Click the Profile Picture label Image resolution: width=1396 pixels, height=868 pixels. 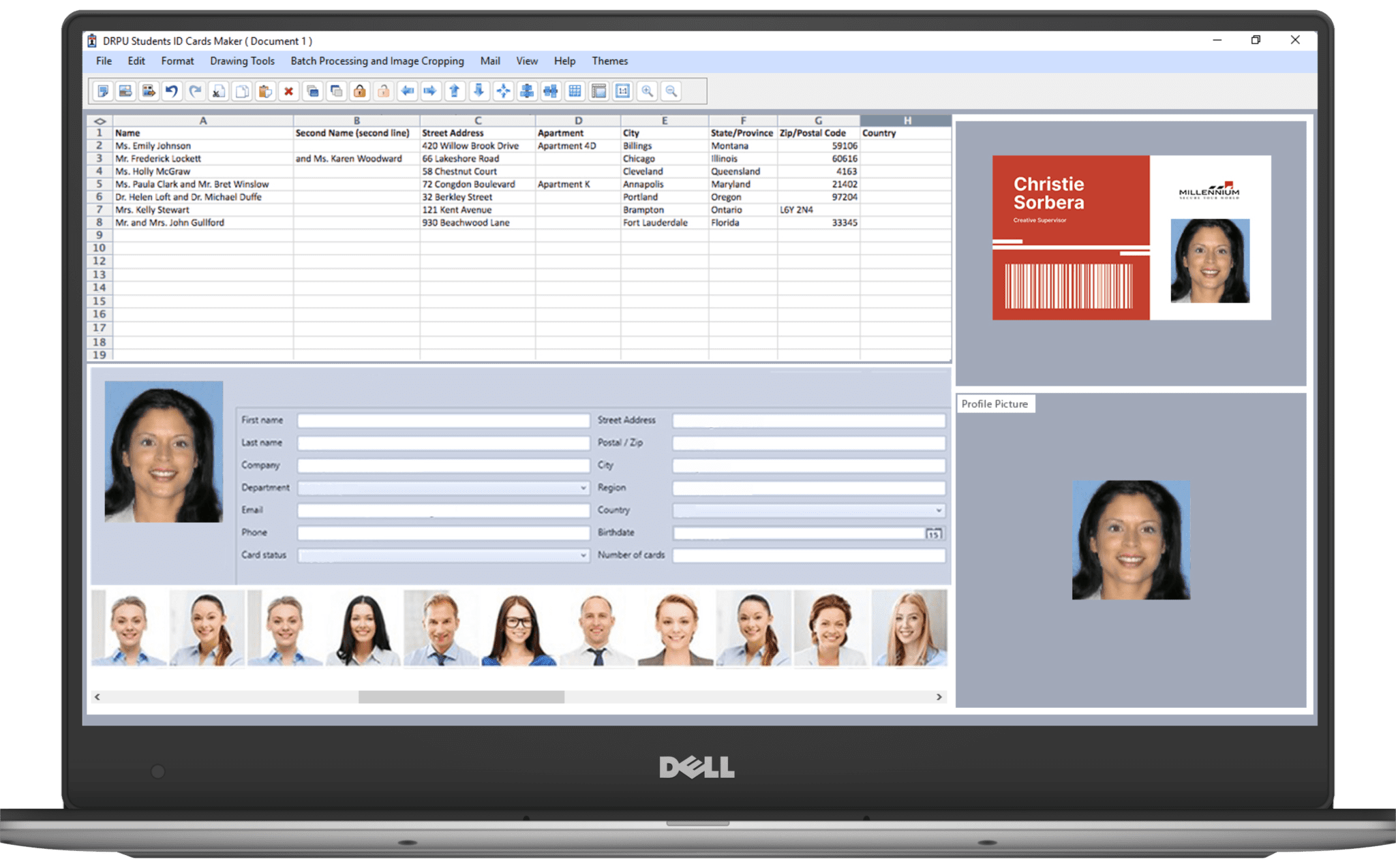[x=995, y=403]
